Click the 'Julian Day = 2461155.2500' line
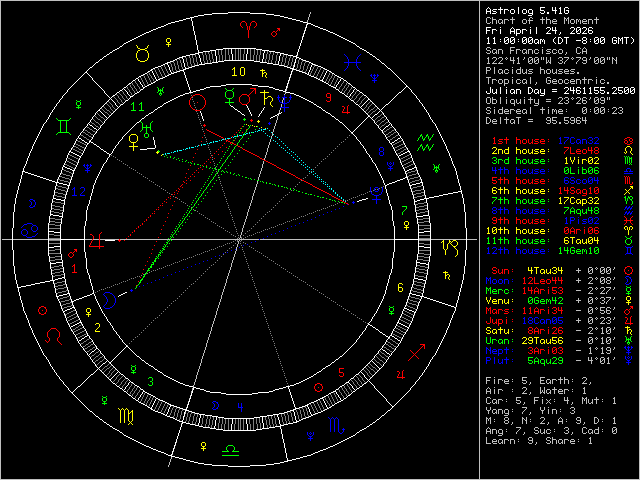 pos(560,91)
